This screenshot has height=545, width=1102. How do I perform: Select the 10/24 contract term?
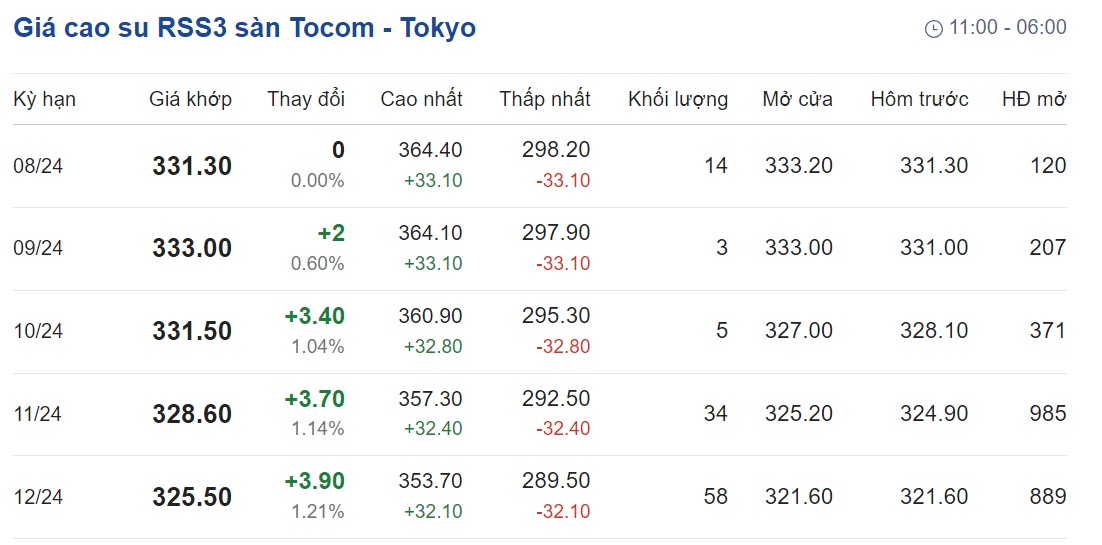pyautogui.click(x=38, y=331)
